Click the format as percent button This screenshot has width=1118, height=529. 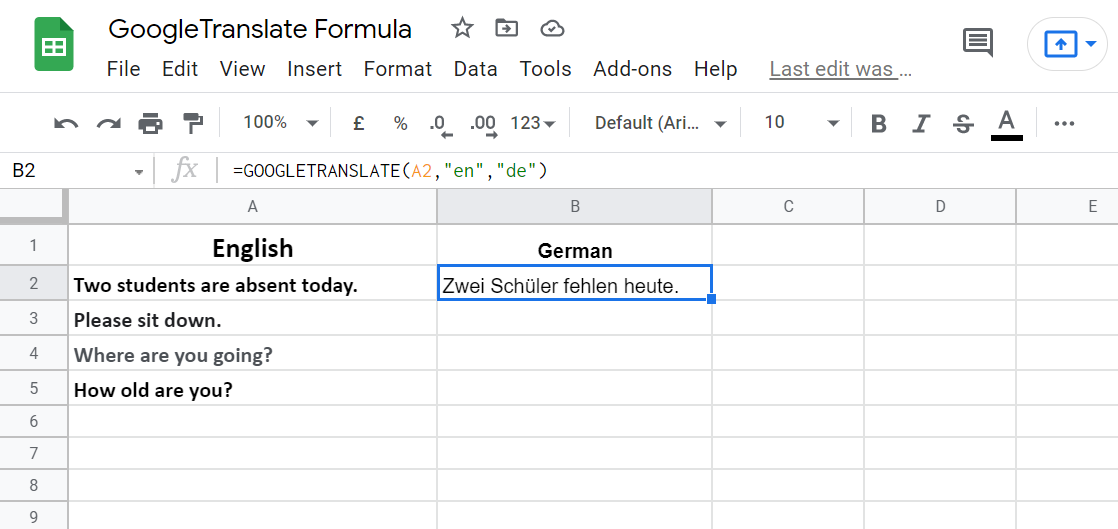coord(400,123)
